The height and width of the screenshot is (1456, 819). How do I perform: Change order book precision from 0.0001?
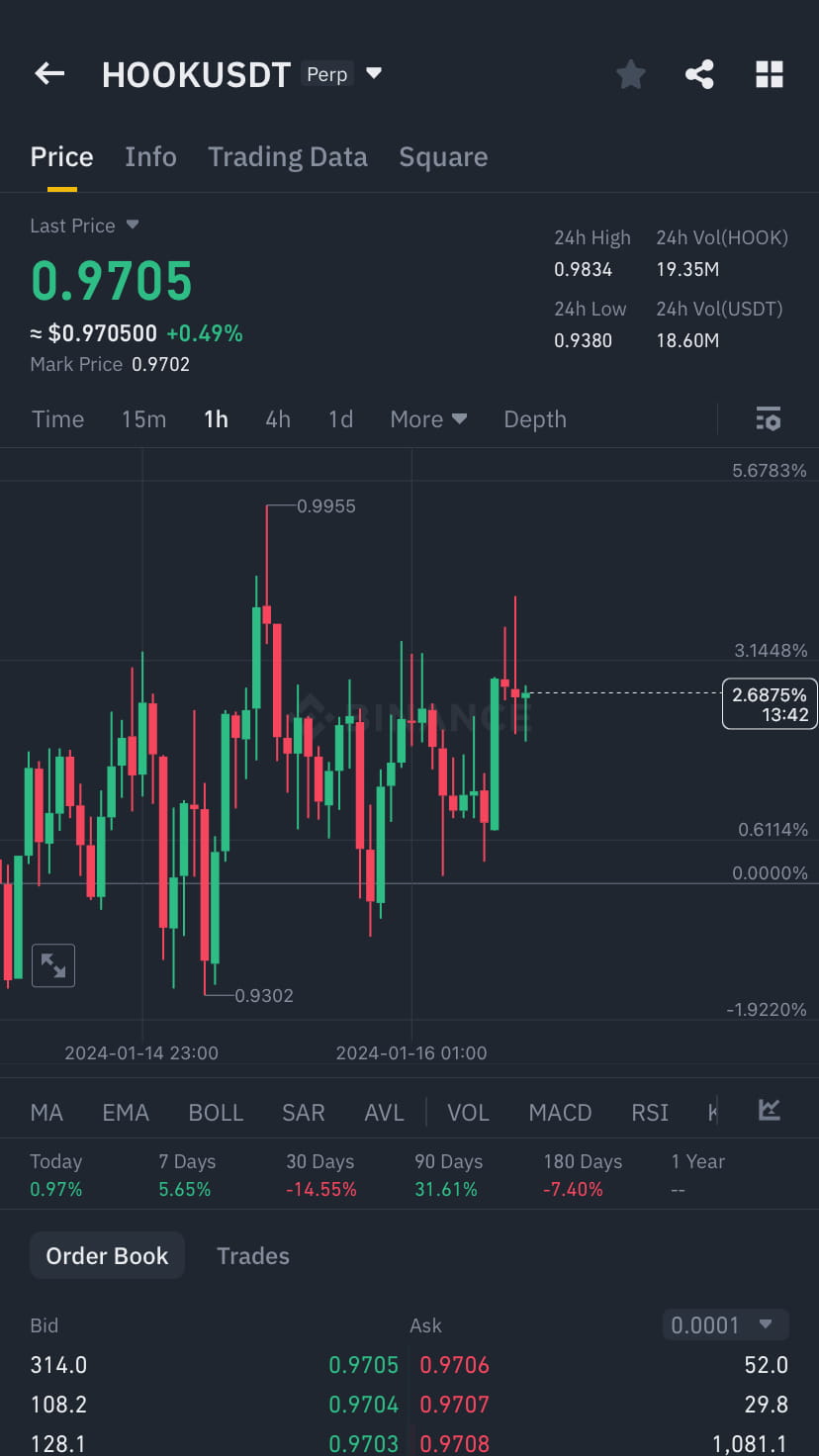[725, 1325]
